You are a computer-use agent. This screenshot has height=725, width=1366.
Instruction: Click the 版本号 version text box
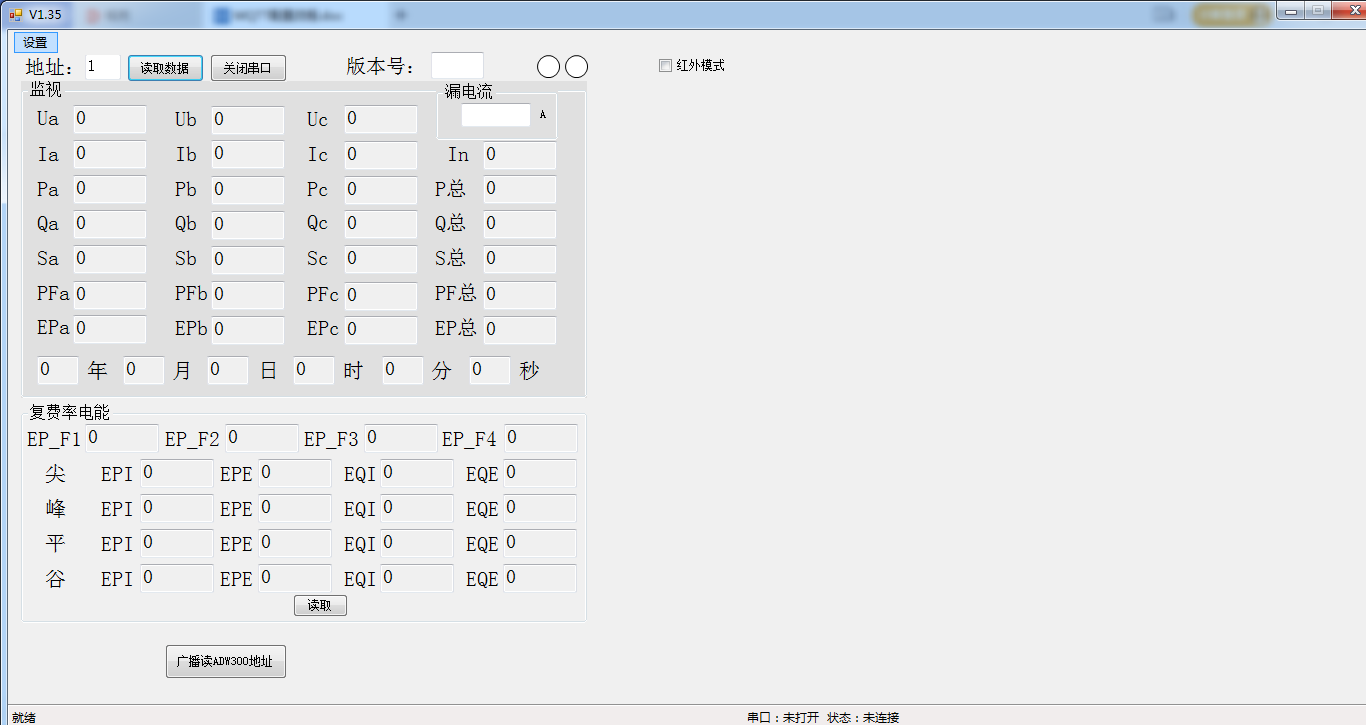457,66
